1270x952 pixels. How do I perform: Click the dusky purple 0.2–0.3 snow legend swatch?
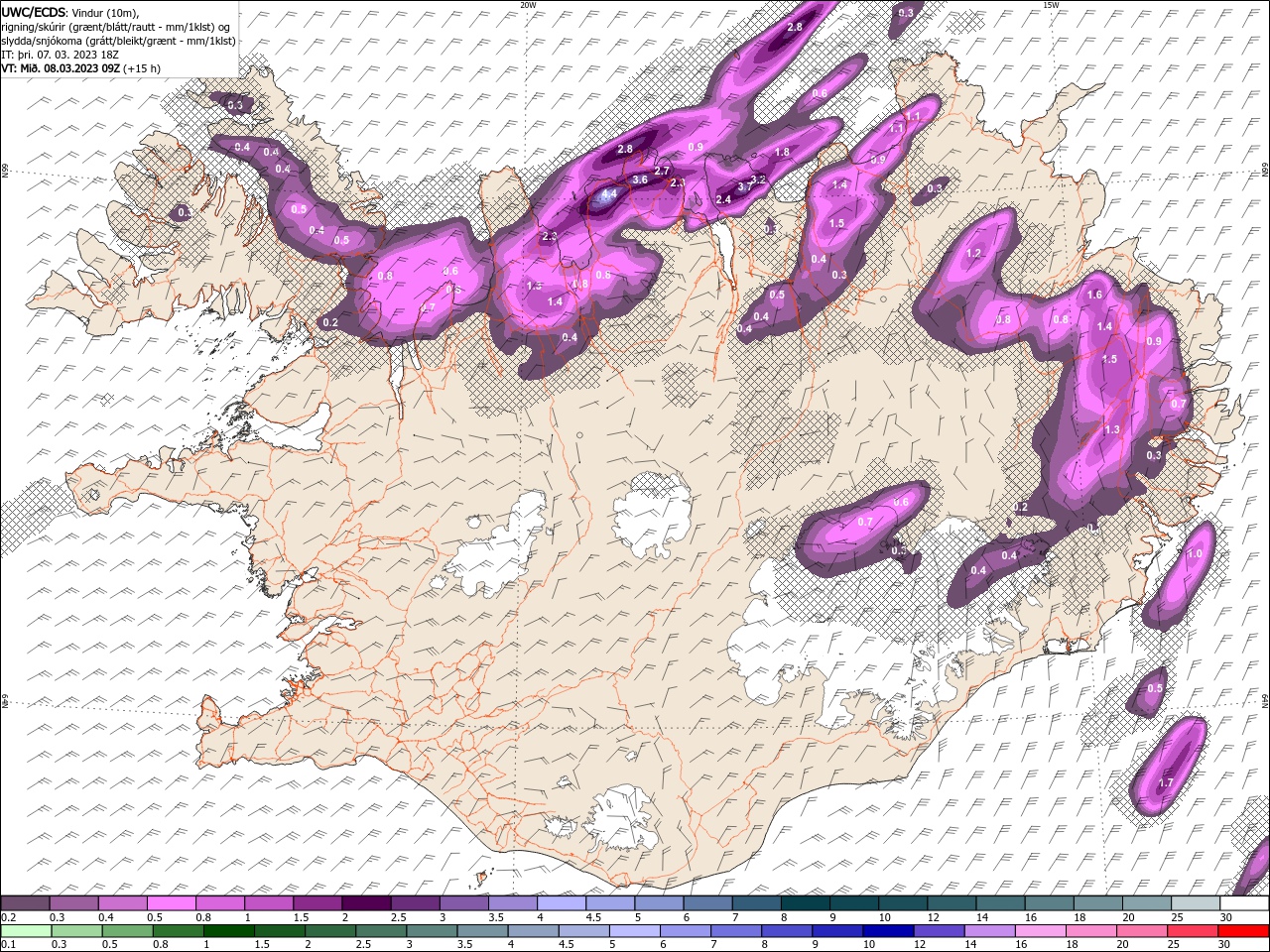(26, 903)
